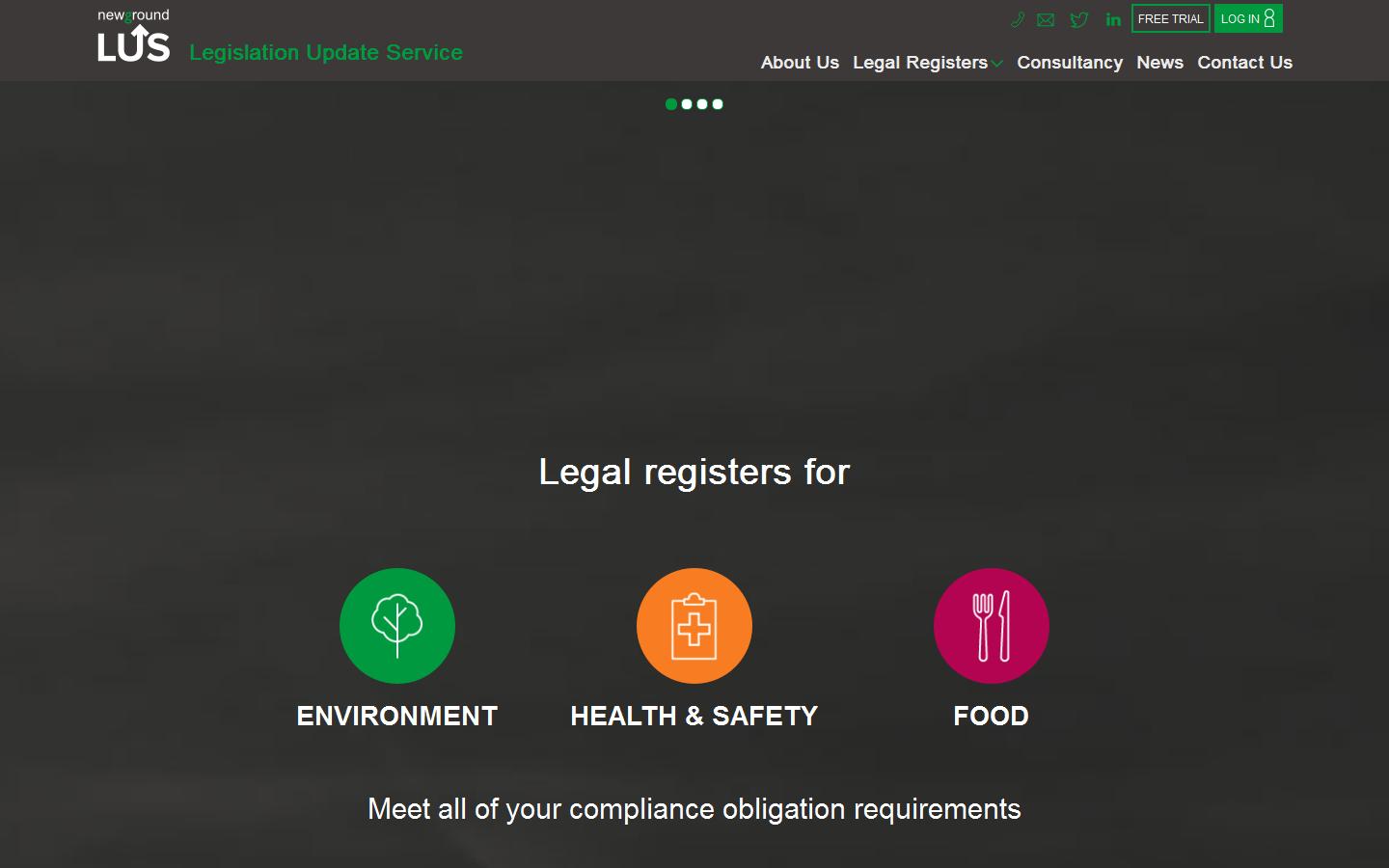Open the LinkedIn icon link
The width and height of the screenshot is (1389, 868).
tap(1113, 19)
